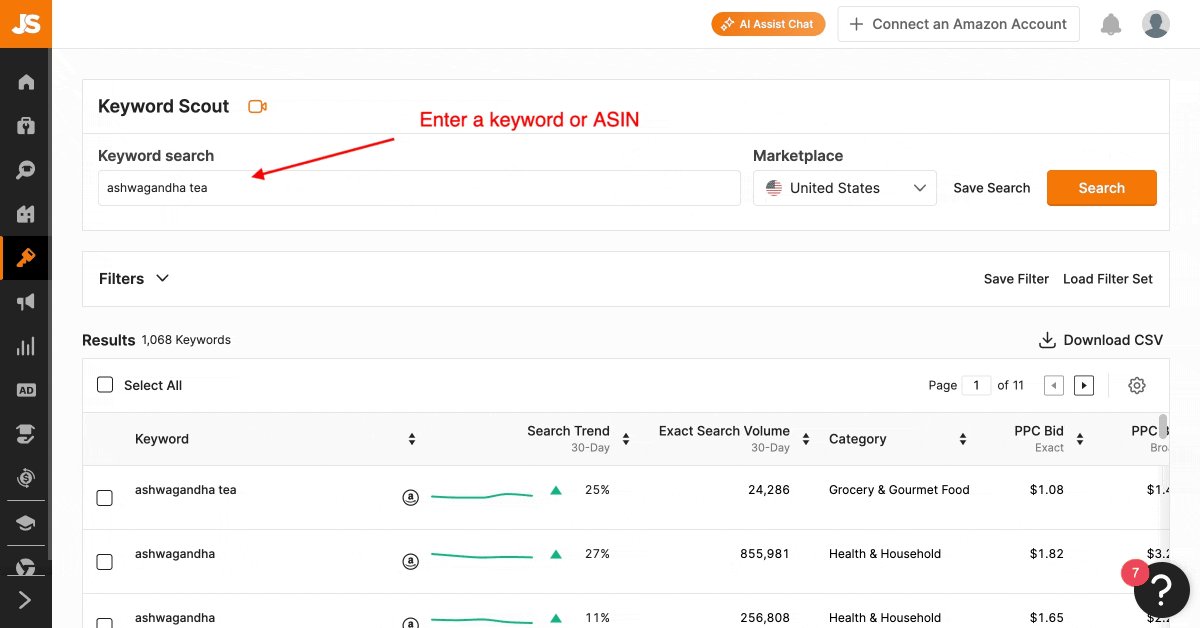Check the Select All checkbox

coord(105,384)
